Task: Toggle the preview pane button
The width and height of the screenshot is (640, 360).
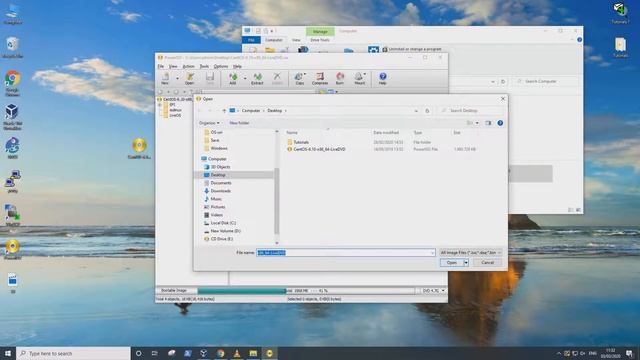Action: pos(488,123)
